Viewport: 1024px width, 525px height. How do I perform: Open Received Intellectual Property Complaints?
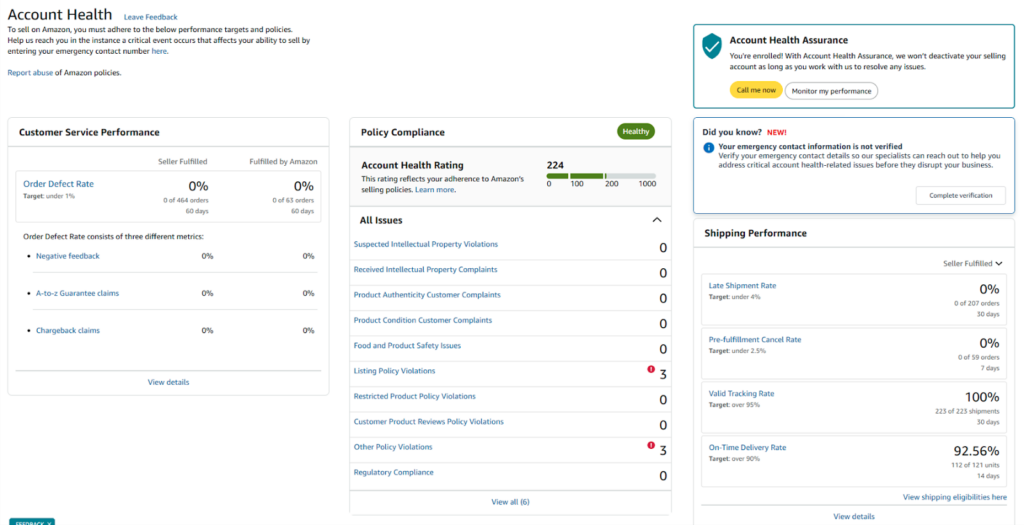coord(425,269)
